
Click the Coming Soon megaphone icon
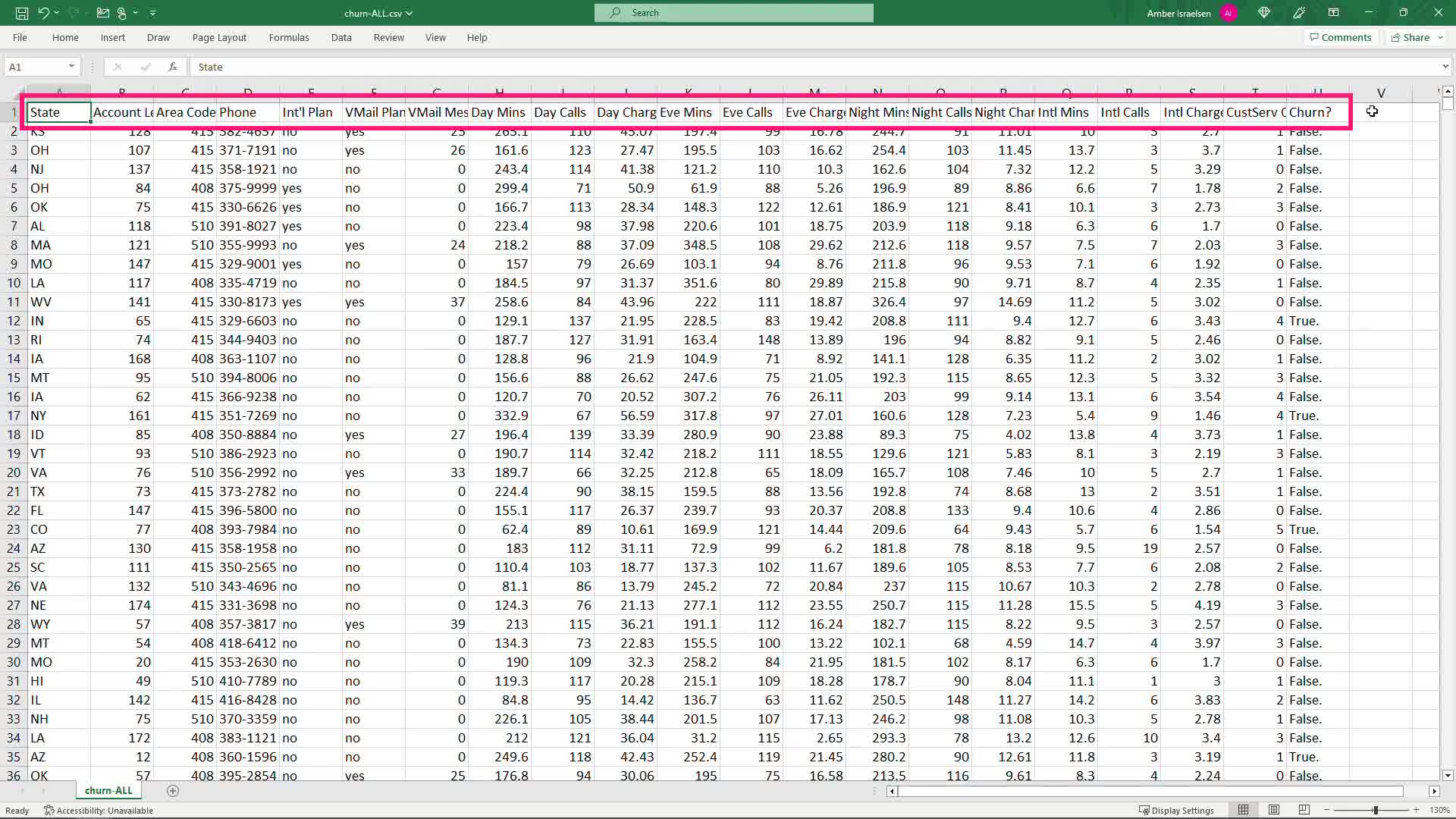(1299, 13)
